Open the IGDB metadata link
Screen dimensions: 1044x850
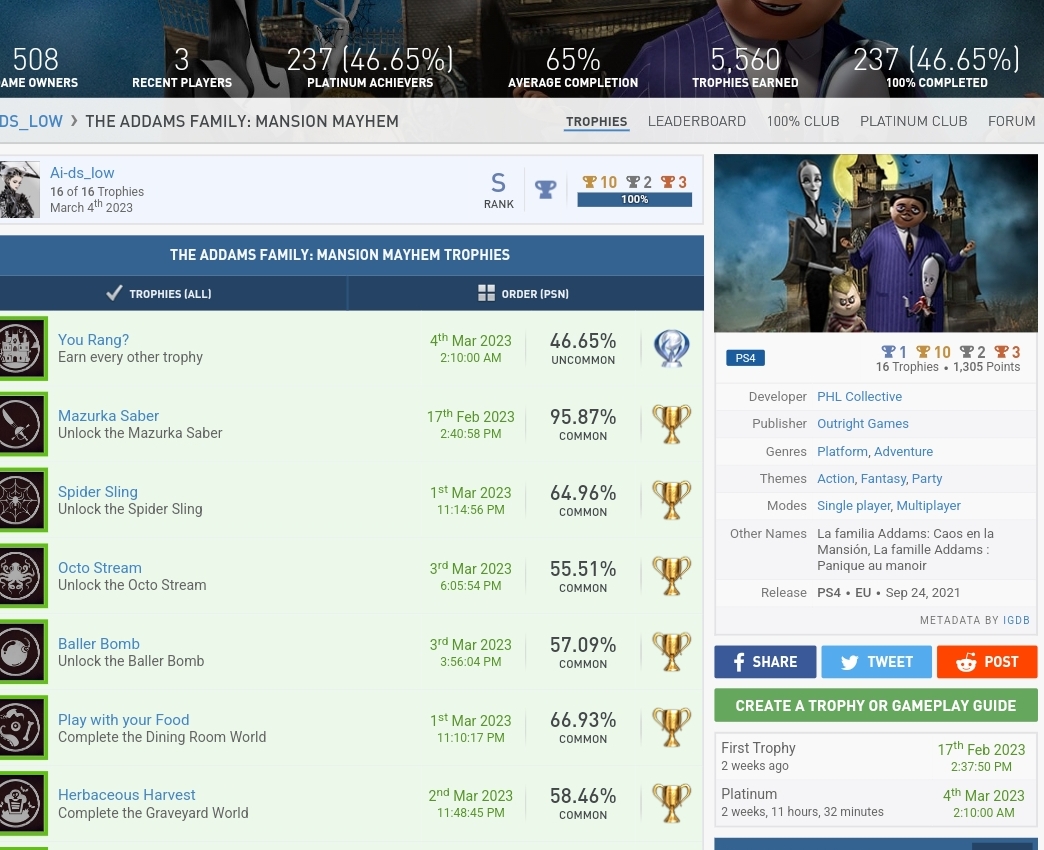(x=1016, y=620)
